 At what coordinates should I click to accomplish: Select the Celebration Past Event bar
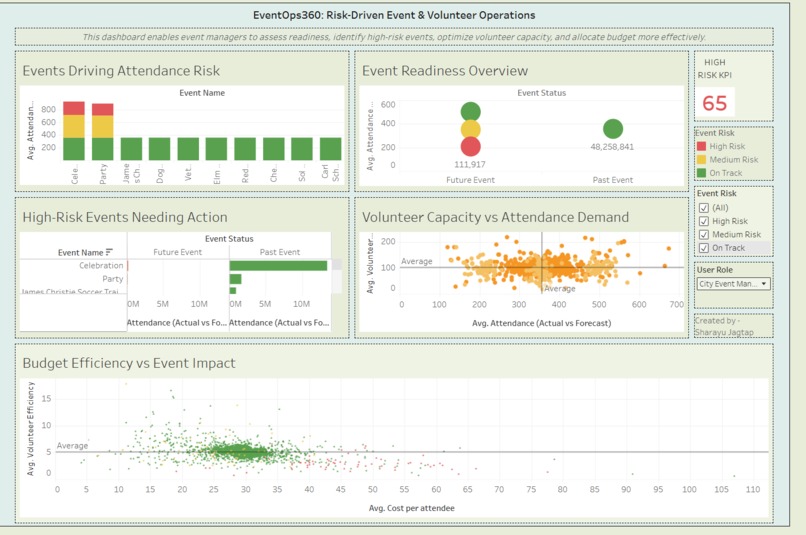pos(278,266)
